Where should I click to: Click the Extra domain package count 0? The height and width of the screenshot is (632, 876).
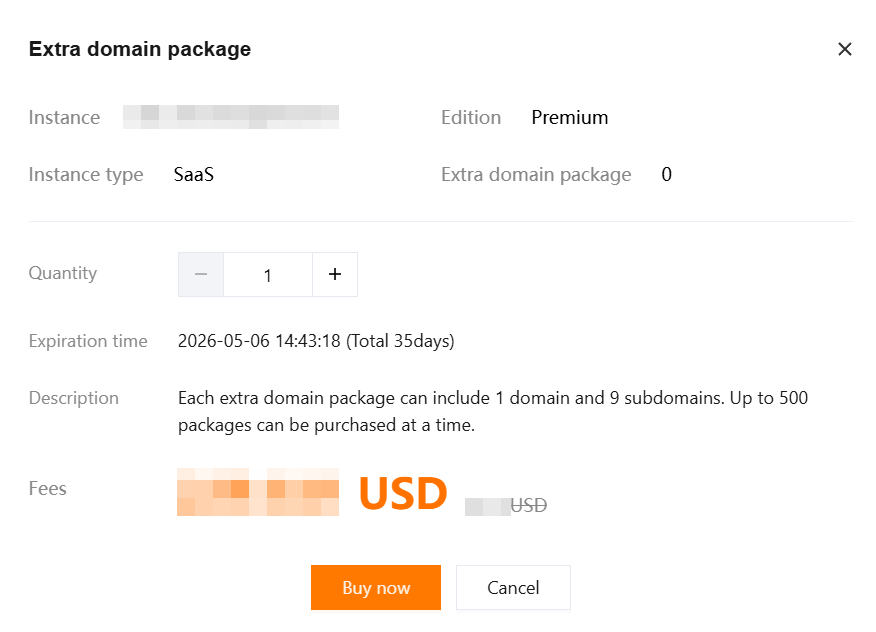(667, 175)
